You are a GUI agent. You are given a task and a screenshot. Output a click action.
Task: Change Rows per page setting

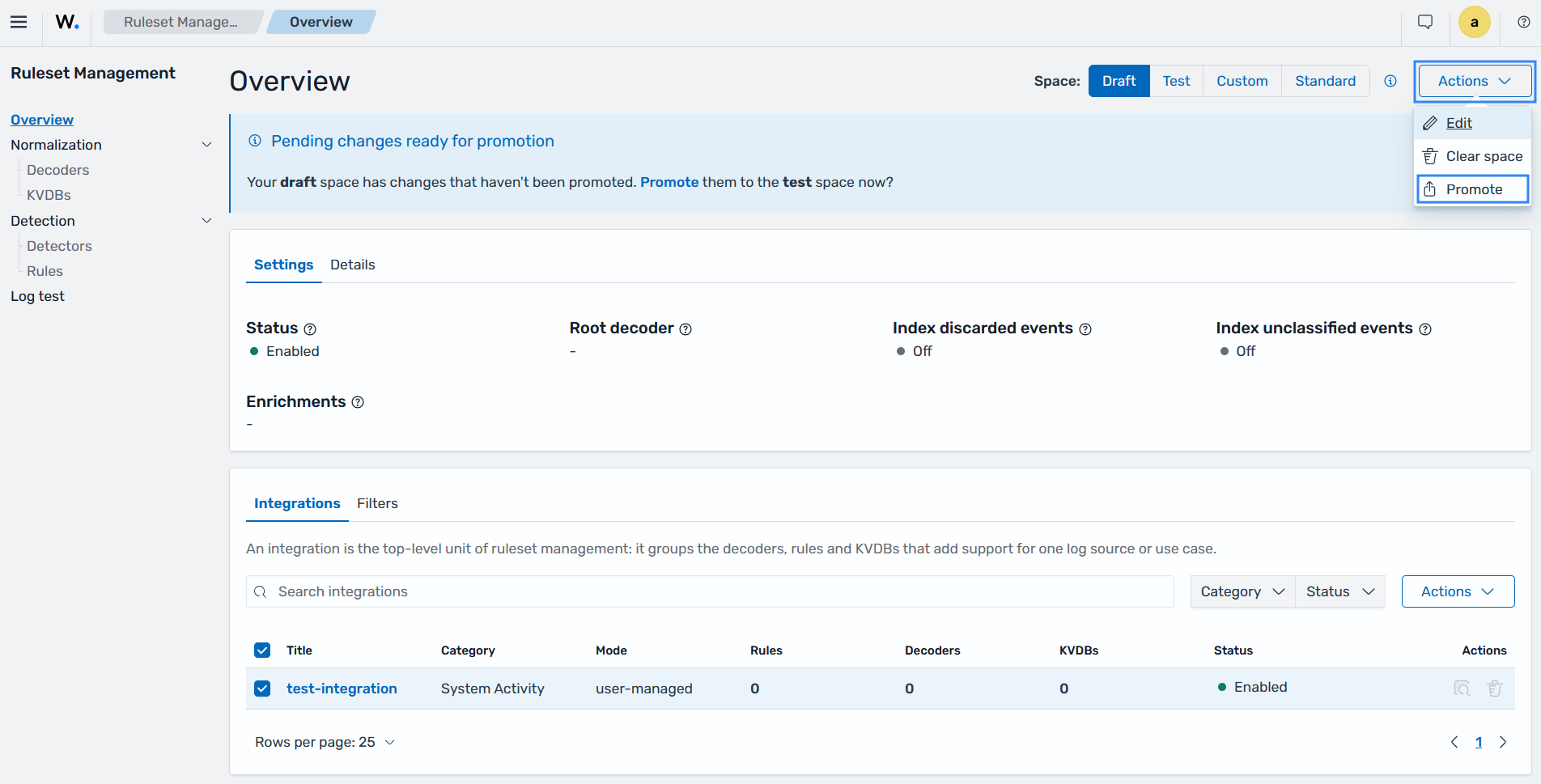325,742
